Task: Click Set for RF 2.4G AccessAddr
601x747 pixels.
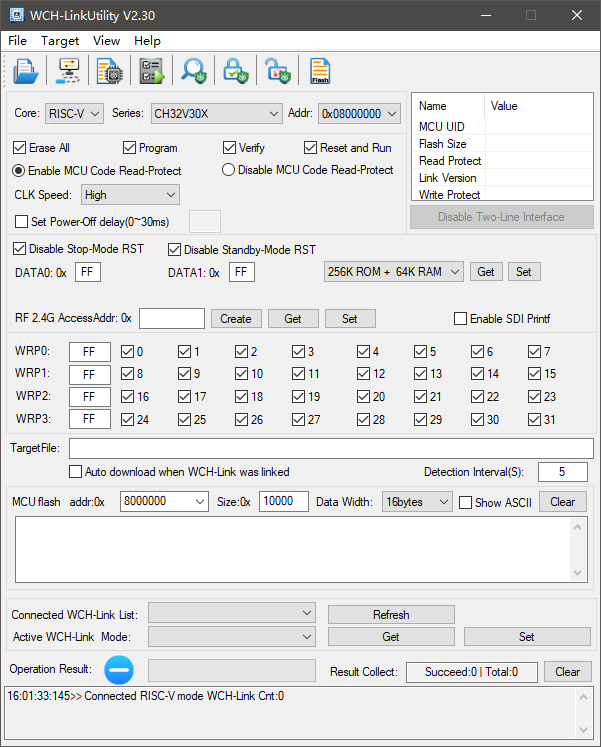Action: pyautogui.click(x=350, y=319)
